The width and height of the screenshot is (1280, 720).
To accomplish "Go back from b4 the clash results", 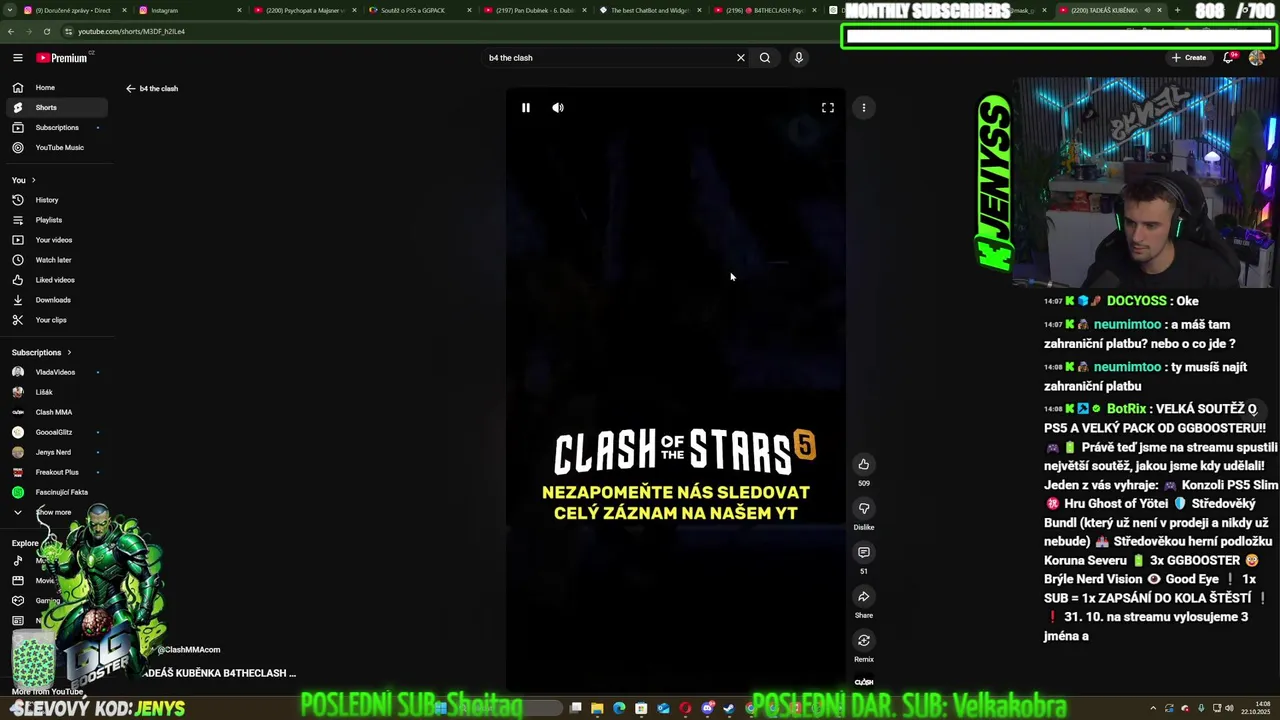I will pos(130,88).
